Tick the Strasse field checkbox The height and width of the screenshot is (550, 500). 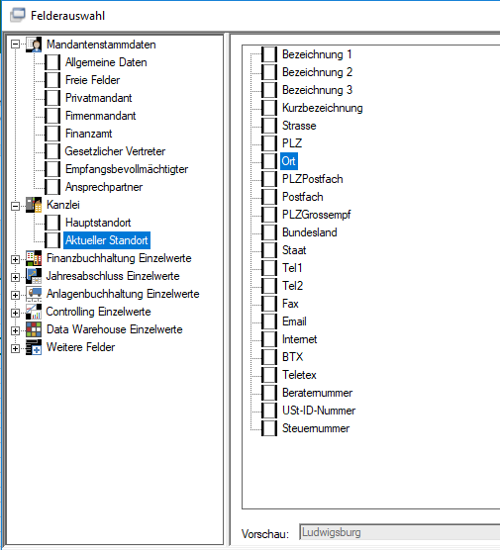pos(269,126)
